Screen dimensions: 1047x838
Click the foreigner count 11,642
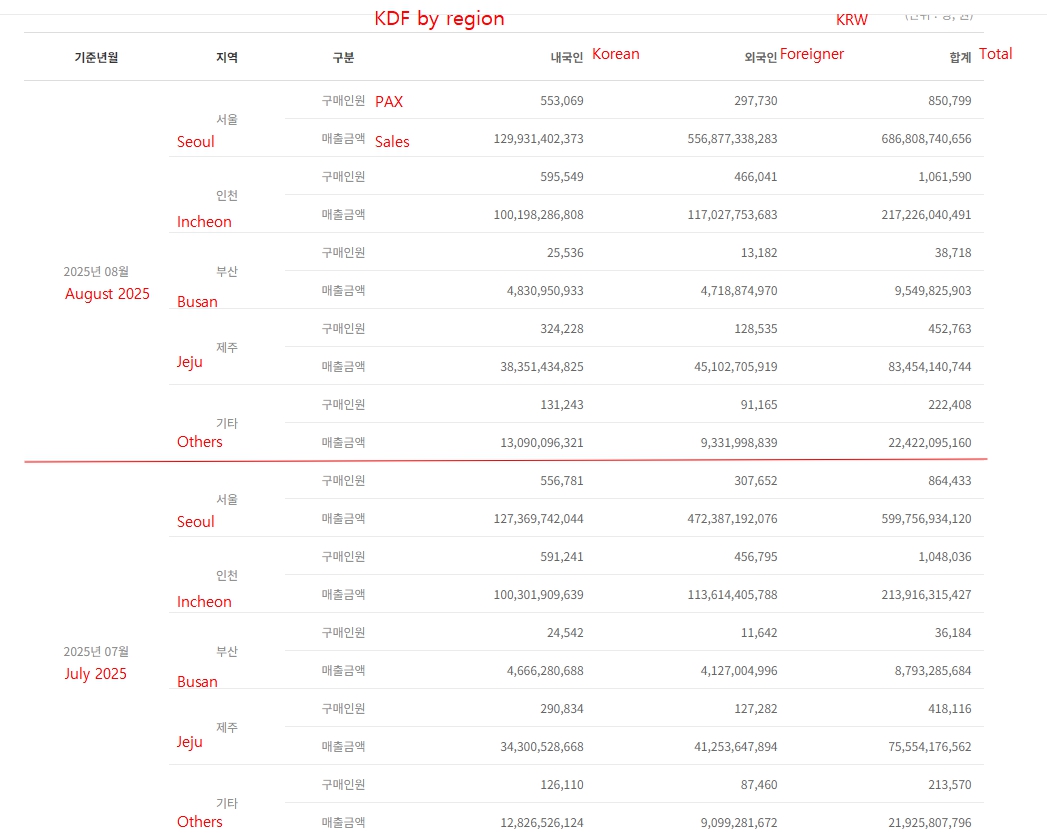click(x=756, y=633)
